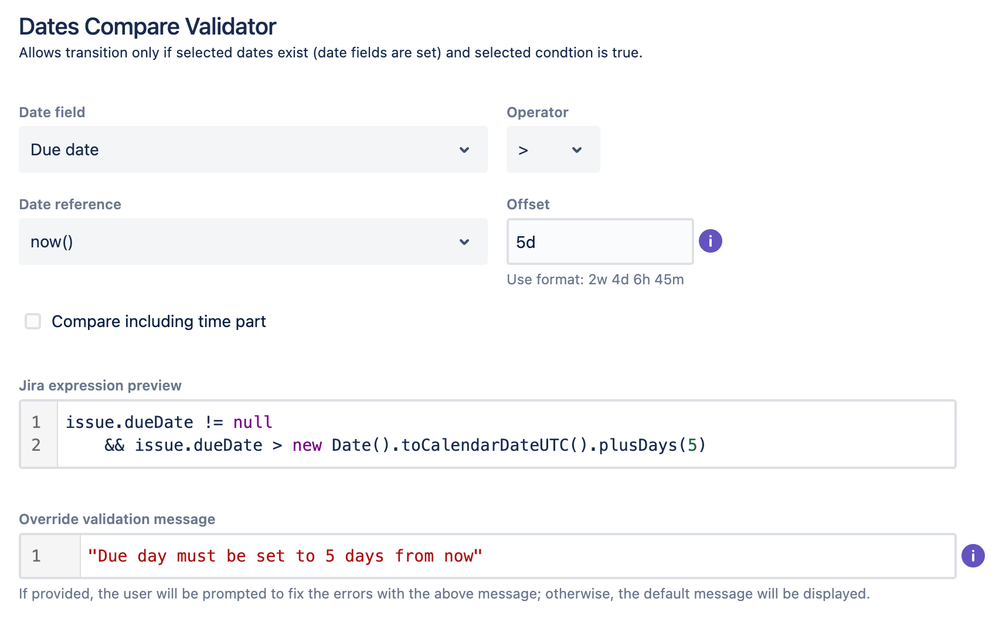Open the Date field dropdown chevron
Screen dimensions: 999x619
pyautogui.click(x=464, y=149)
